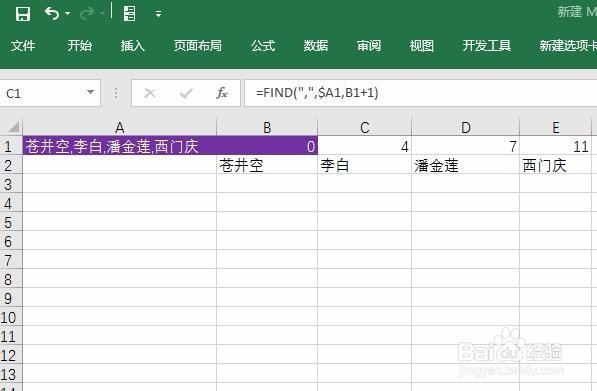Select column E header
This screenshot has width=597, height=391.
coord(555,128)
